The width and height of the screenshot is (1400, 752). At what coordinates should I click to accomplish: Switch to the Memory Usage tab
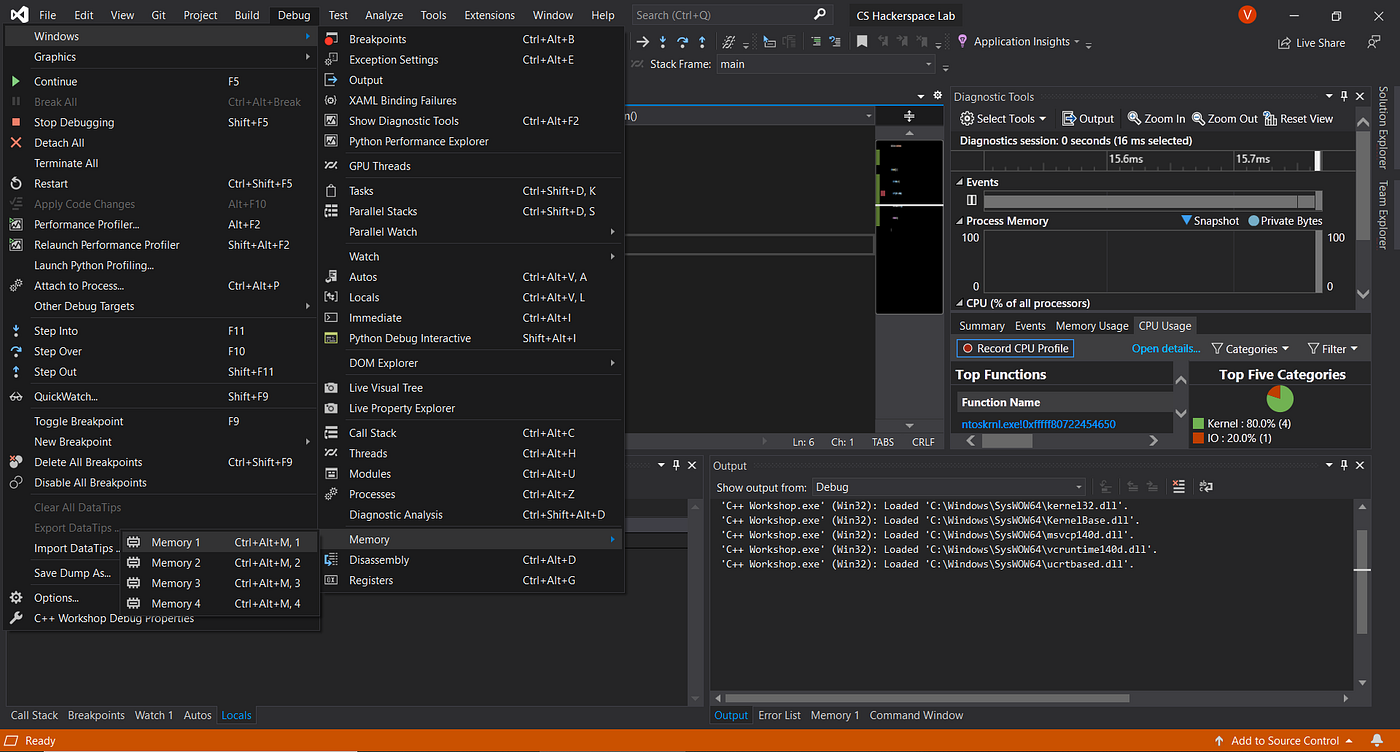(1091, 325)
